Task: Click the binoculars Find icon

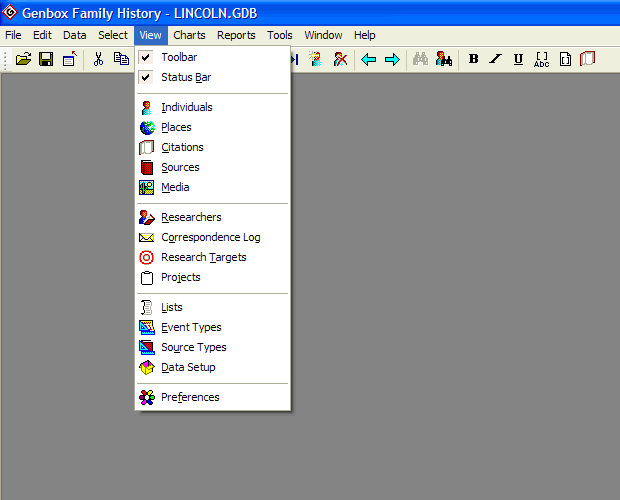Action: tap(421, 59)
